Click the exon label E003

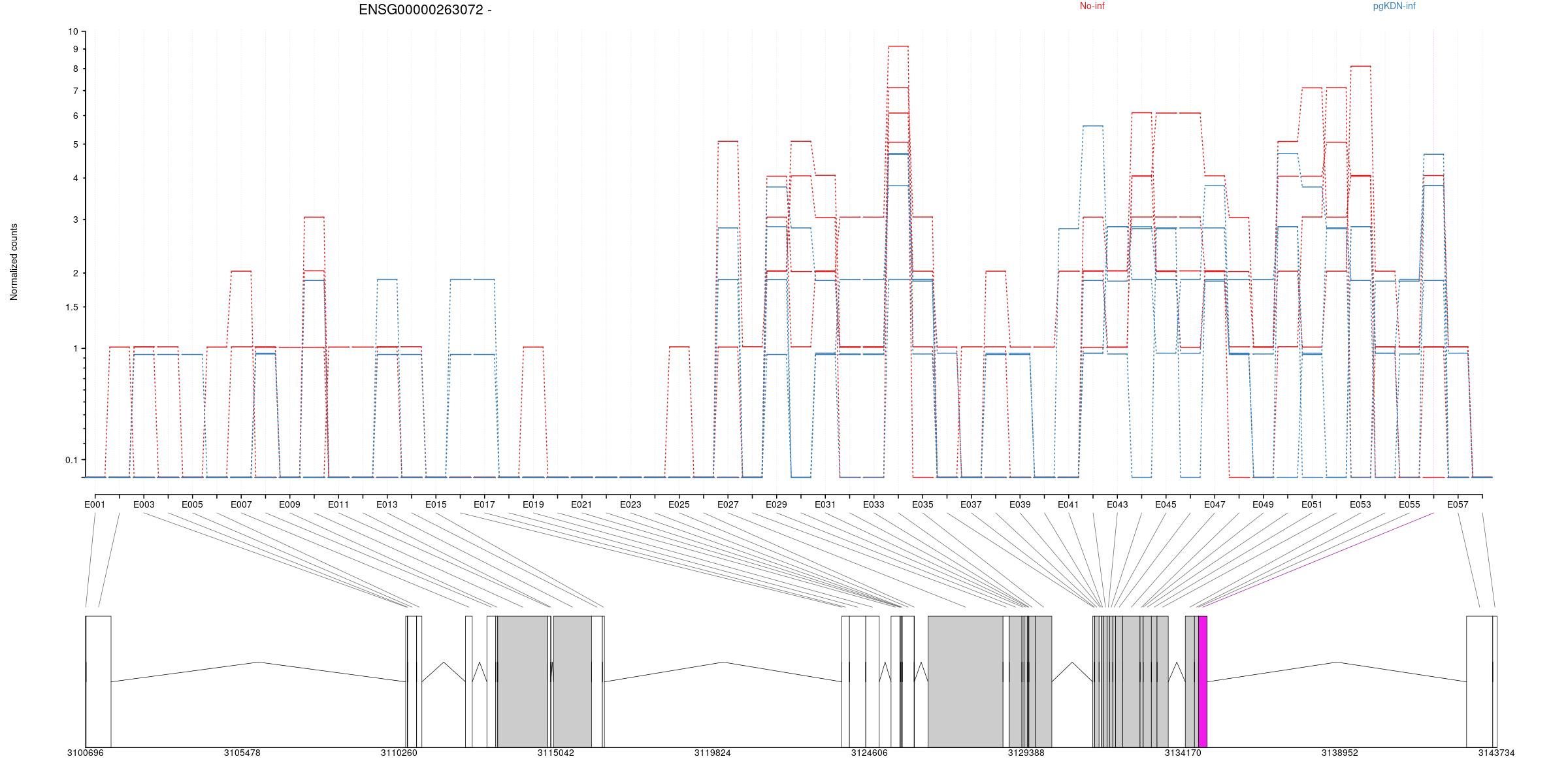point(144,504)
